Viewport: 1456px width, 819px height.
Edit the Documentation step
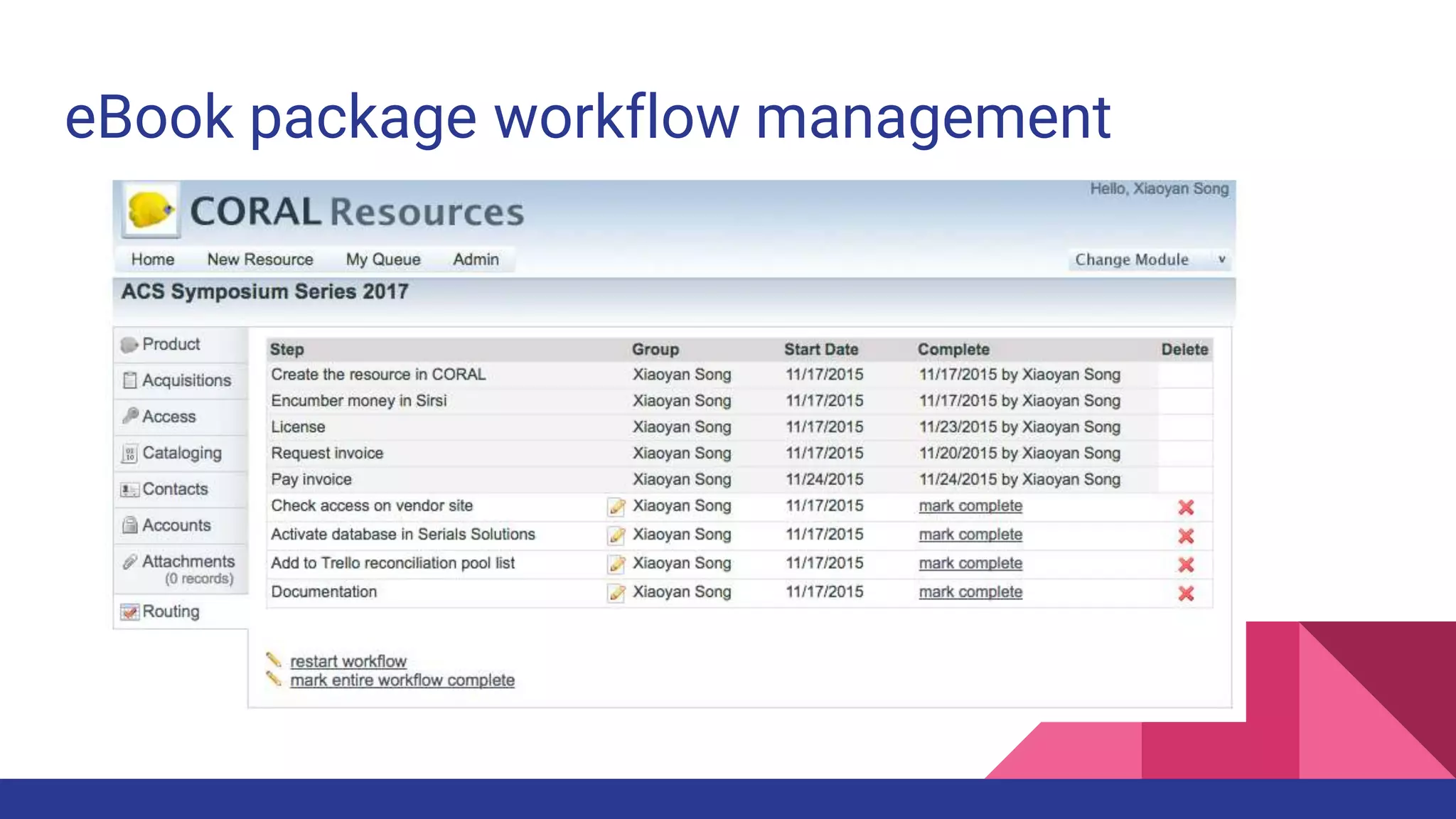click(x=616, y=593)
